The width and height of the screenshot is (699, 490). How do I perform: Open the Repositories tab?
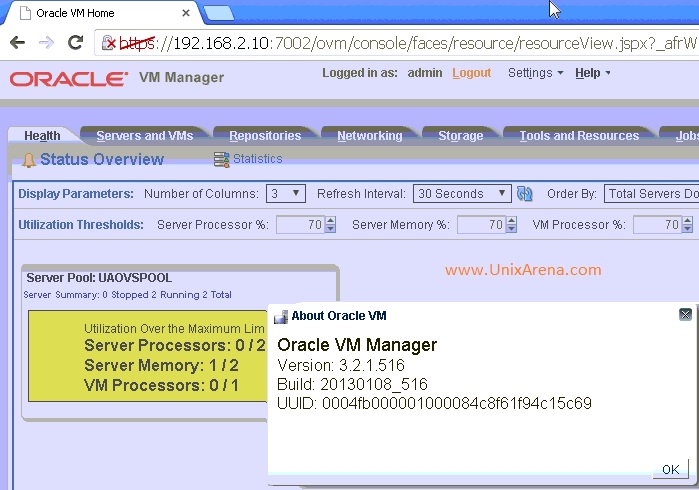click(x=265, y=136)
